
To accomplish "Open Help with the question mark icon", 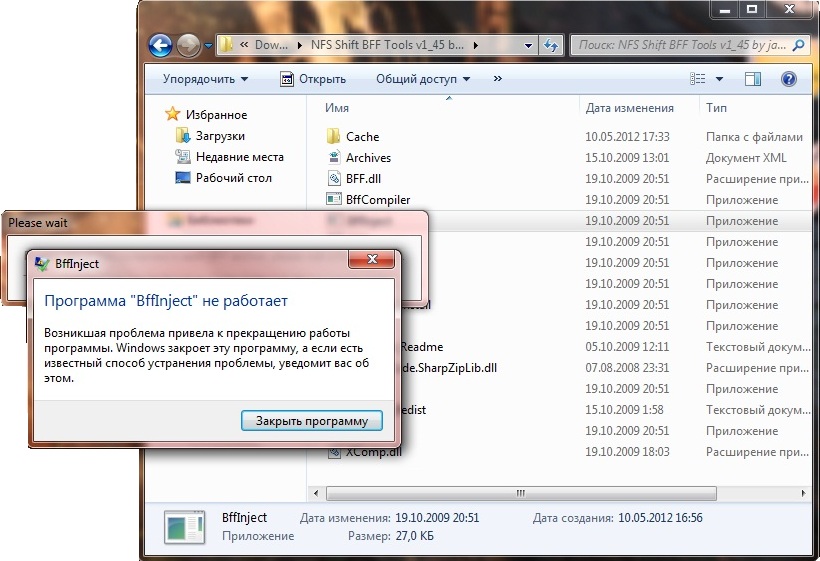I will [x=788, y=79].
